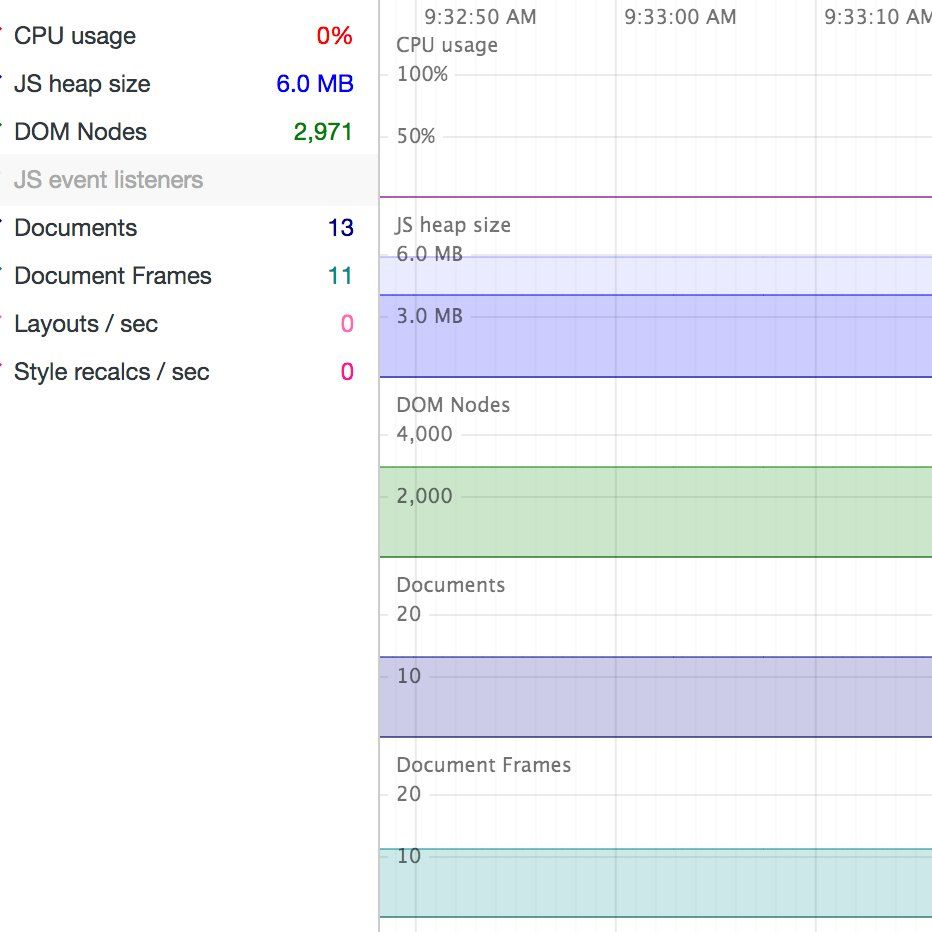
Task: Click the JS heap size chart title
Action: [x=453, y=225]
